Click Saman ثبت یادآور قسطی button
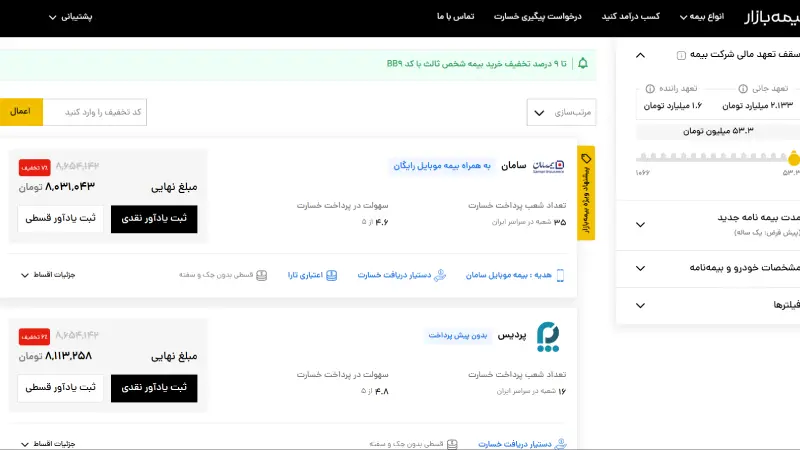800x450 pixels. (61, 219)
